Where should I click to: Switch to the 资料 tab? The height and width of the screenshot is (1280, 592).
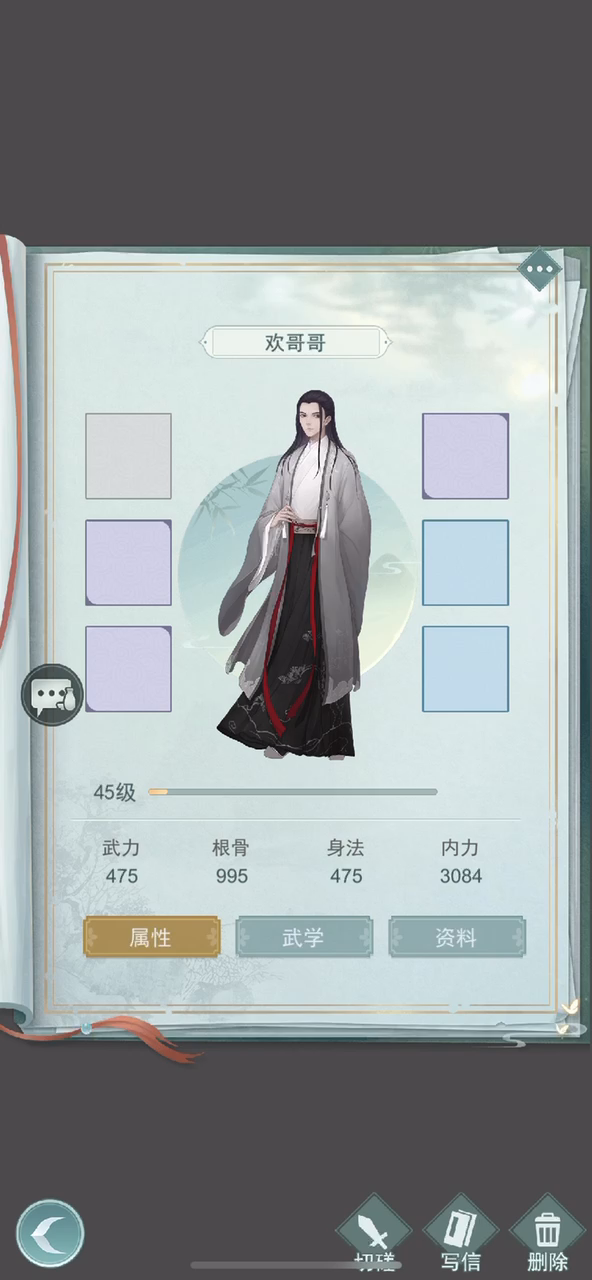(x=456, y=937)
